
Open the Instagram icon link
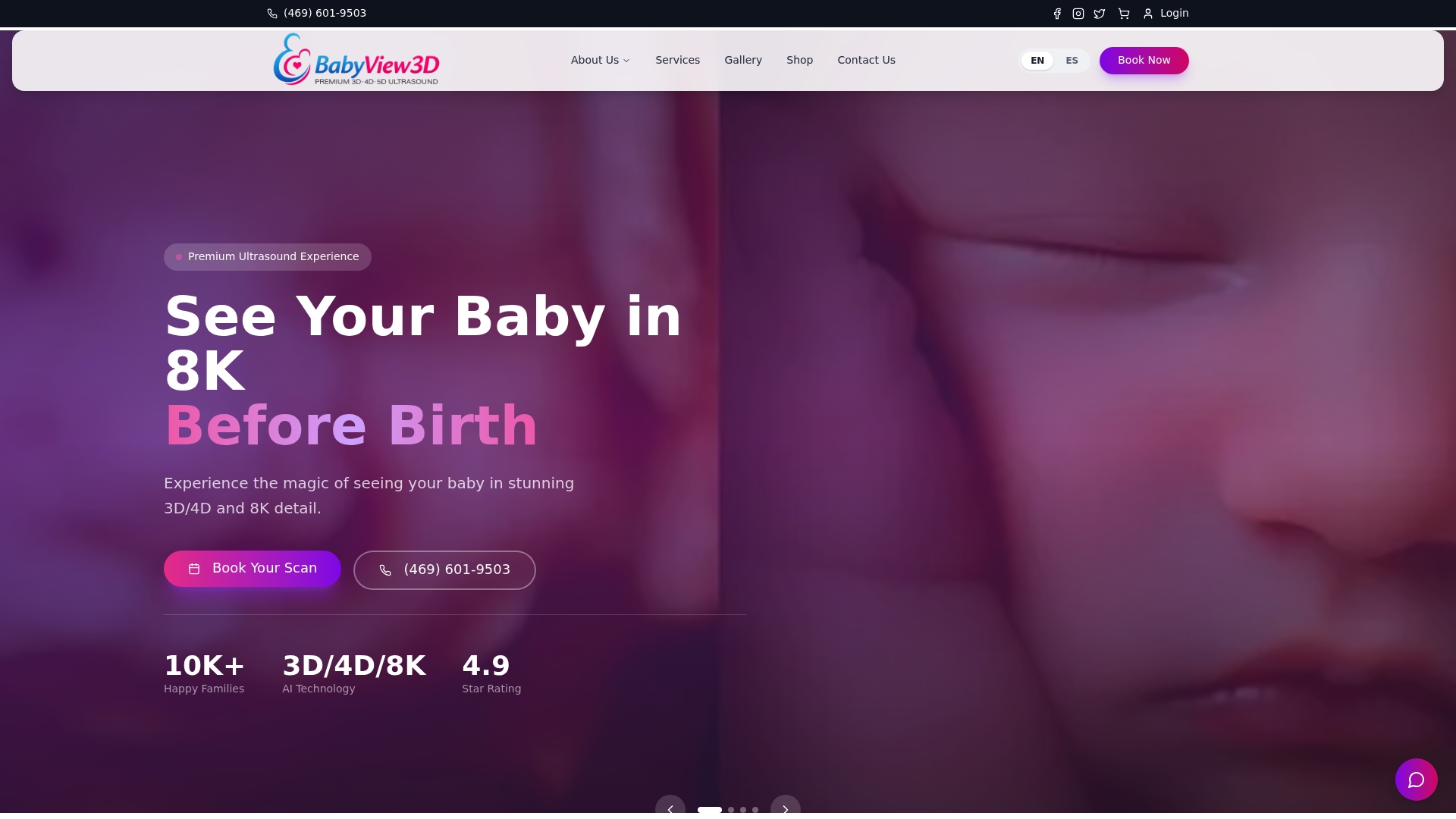[x=1078, y=14]
